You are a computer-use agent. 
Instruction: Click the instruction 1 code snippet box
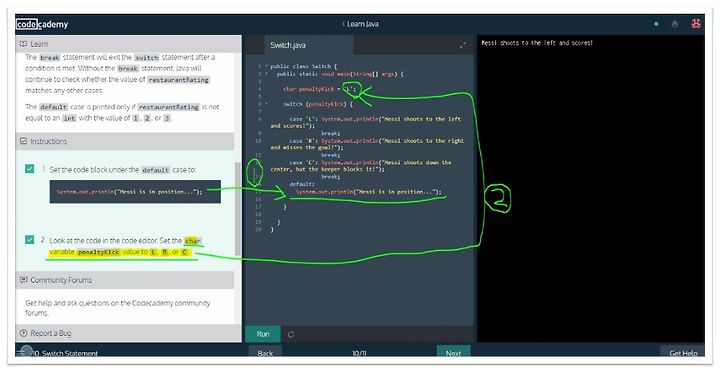(135, 191)
